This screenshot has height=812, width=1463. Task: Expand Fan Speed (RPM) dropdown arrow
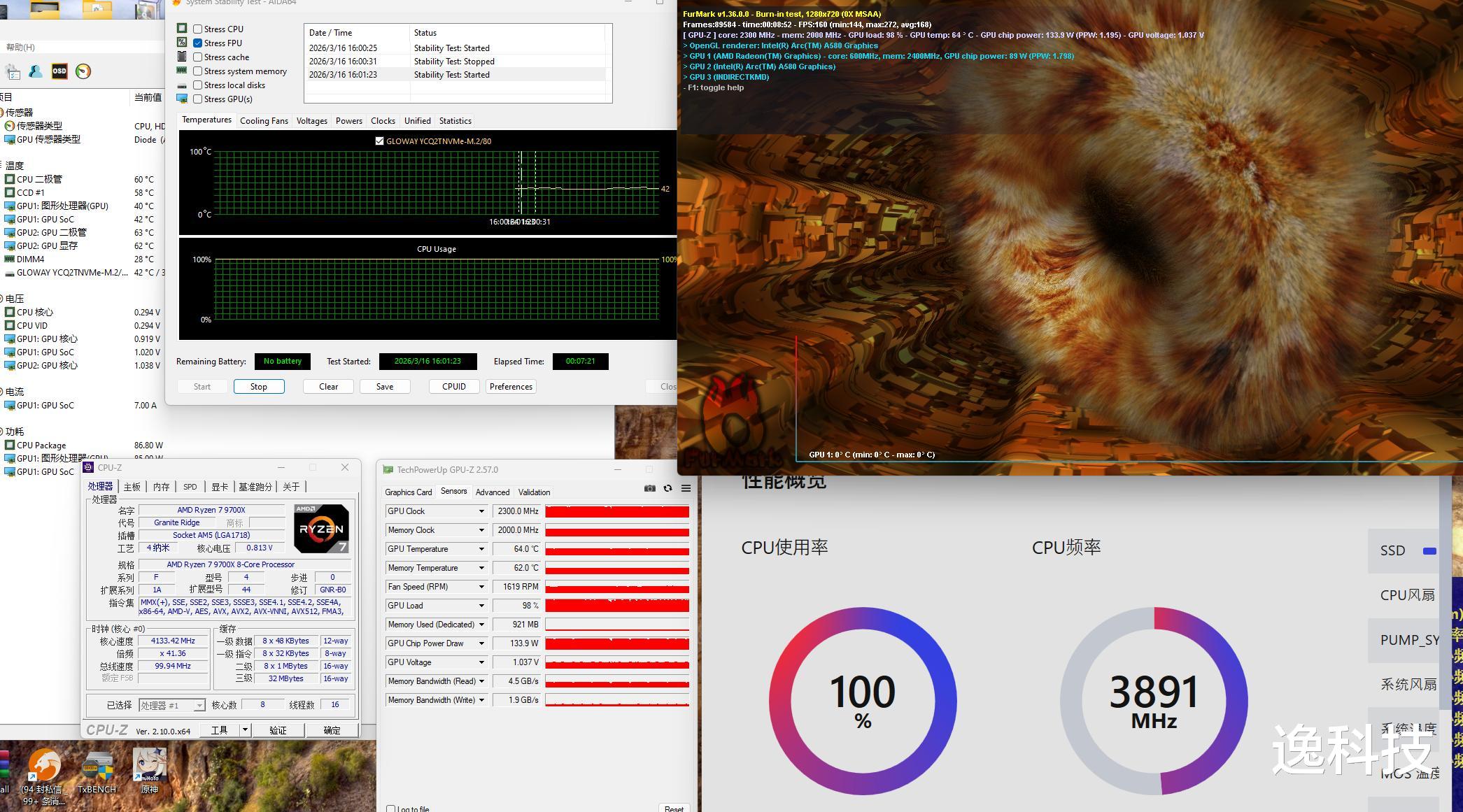(481, 587)
